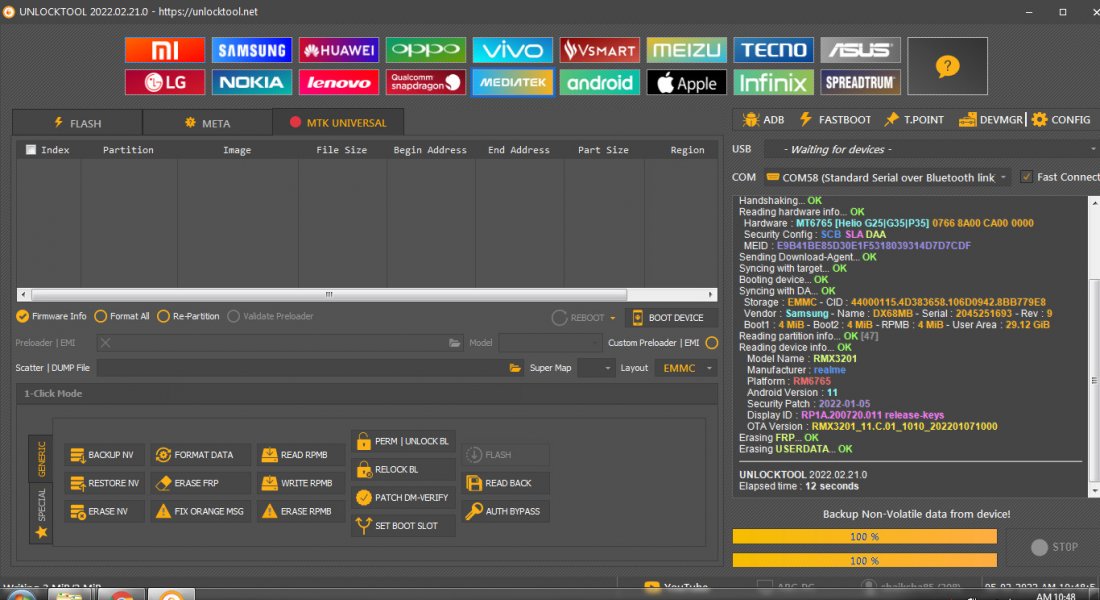The width and height of the screenshot is (1100, 600).
Task: Choose the Android platform icon
Action: (x=600, y=82)
